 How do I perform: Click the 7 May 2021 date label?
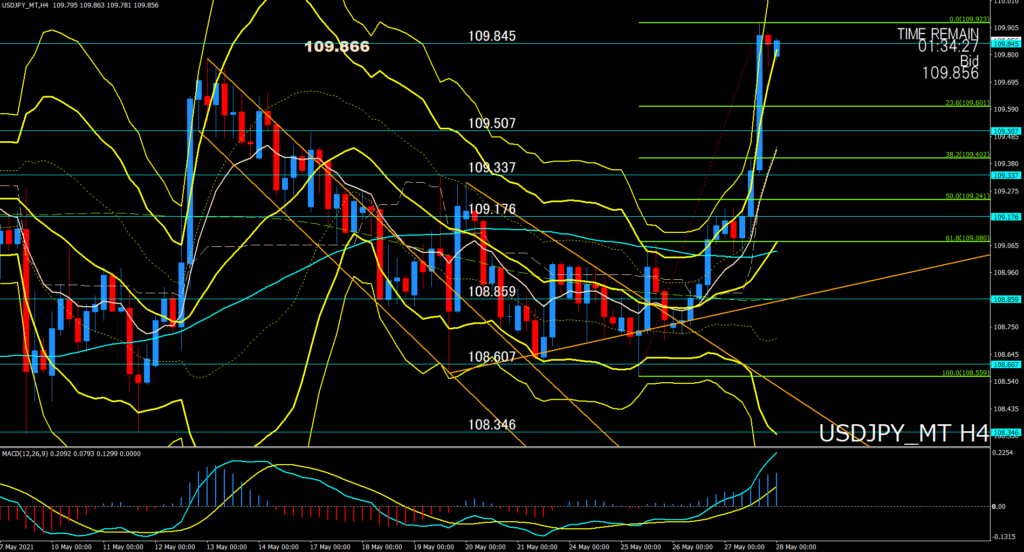point(17,547)
